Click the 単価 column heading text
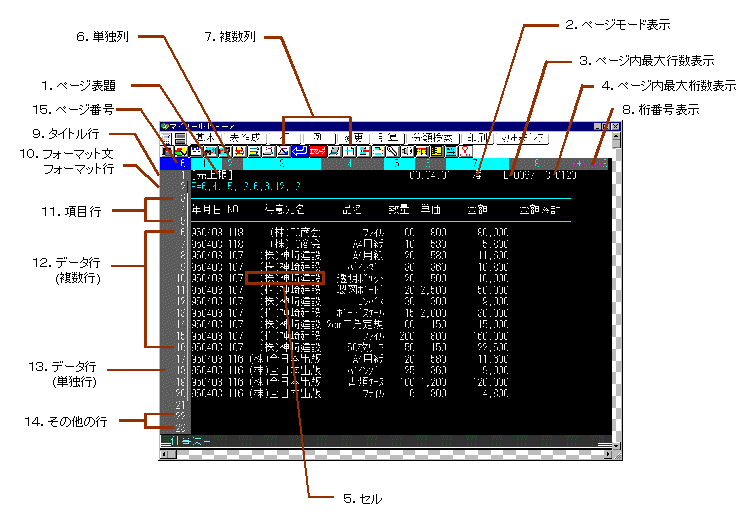Screen dimensions: 752x520 pyautogui.click(x=431, y=210)
